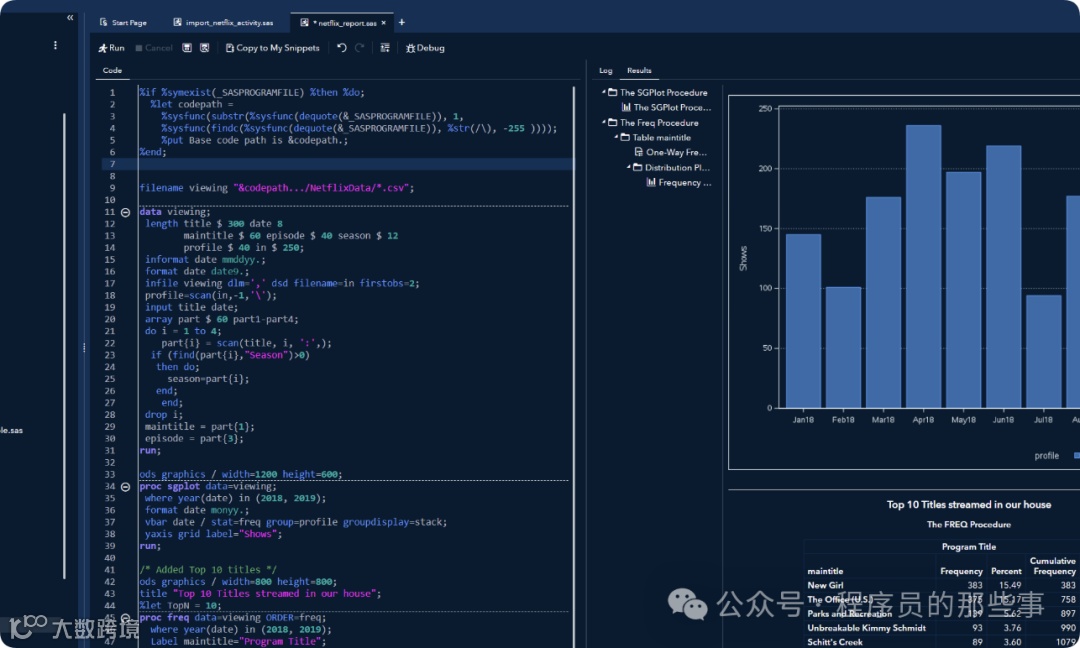Click the Start Page tab icon

[103, 22]
